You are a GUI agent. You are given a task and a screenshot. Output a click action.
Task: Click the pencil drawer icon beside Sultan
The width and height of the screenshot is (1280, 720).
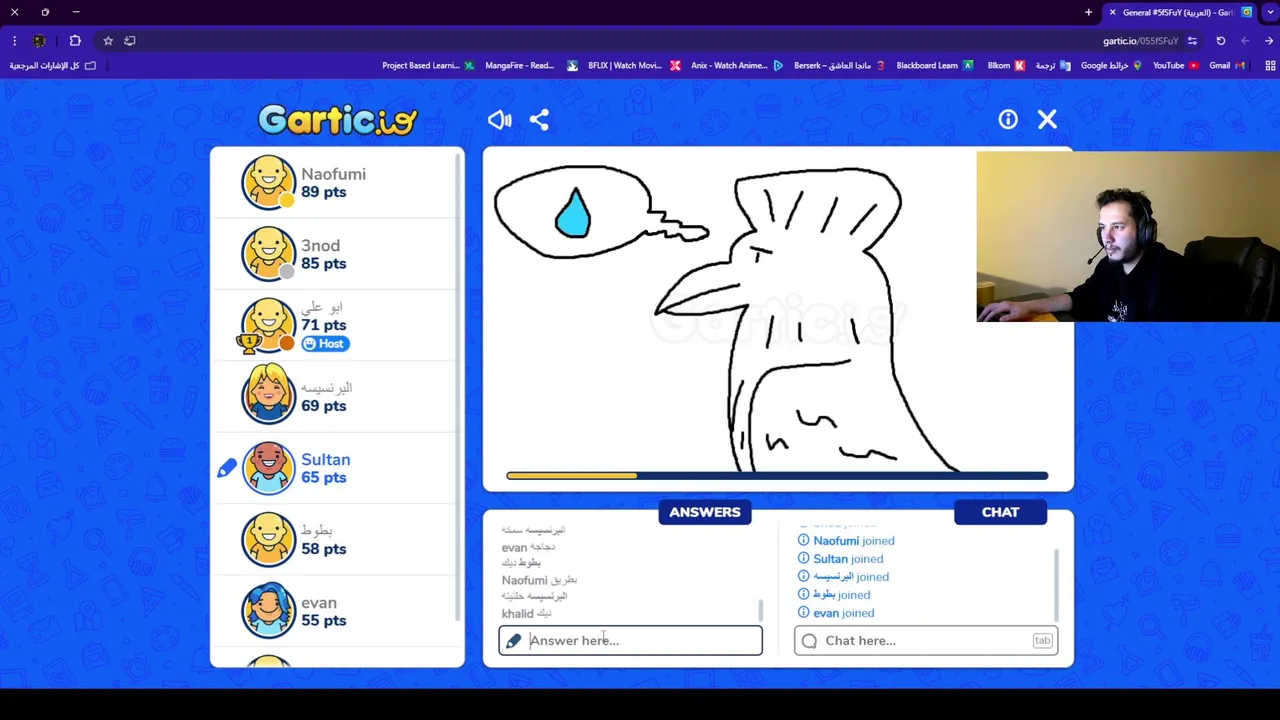pyautogui.click(x=227, y=468)
